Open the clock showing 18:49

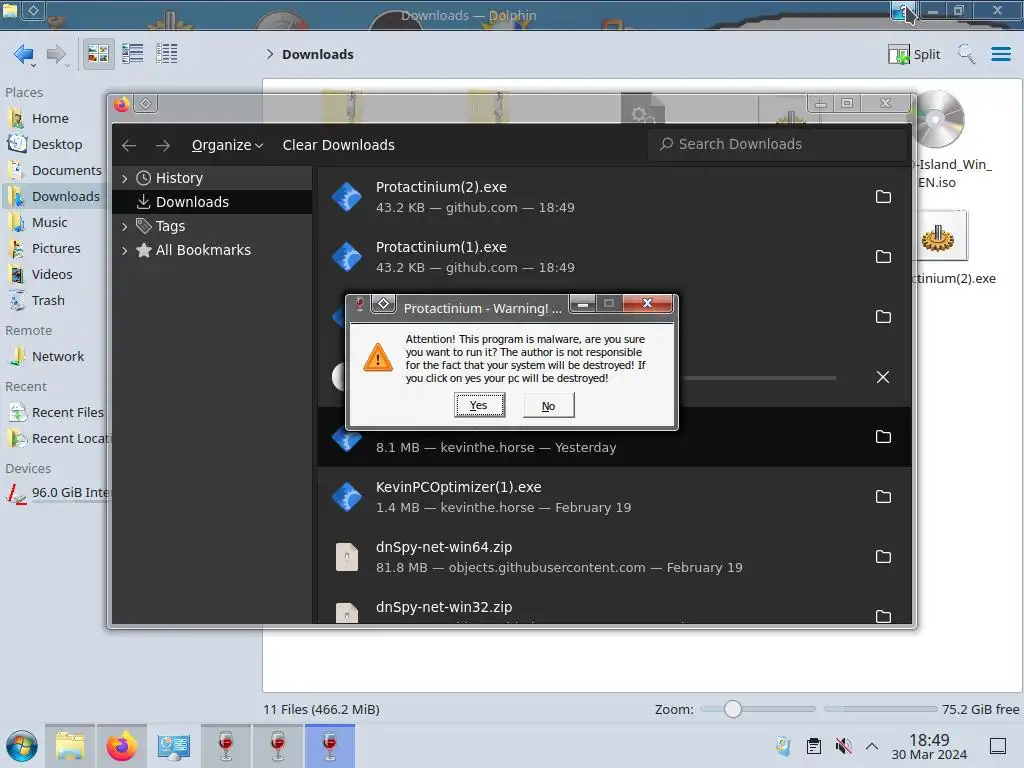point(929,746)
